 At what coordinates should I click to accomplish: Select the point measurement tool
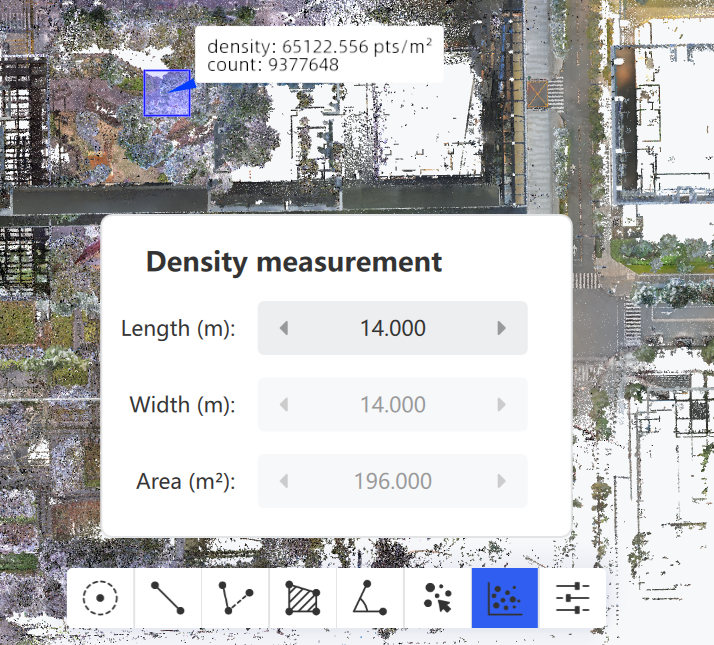(100, 598)
